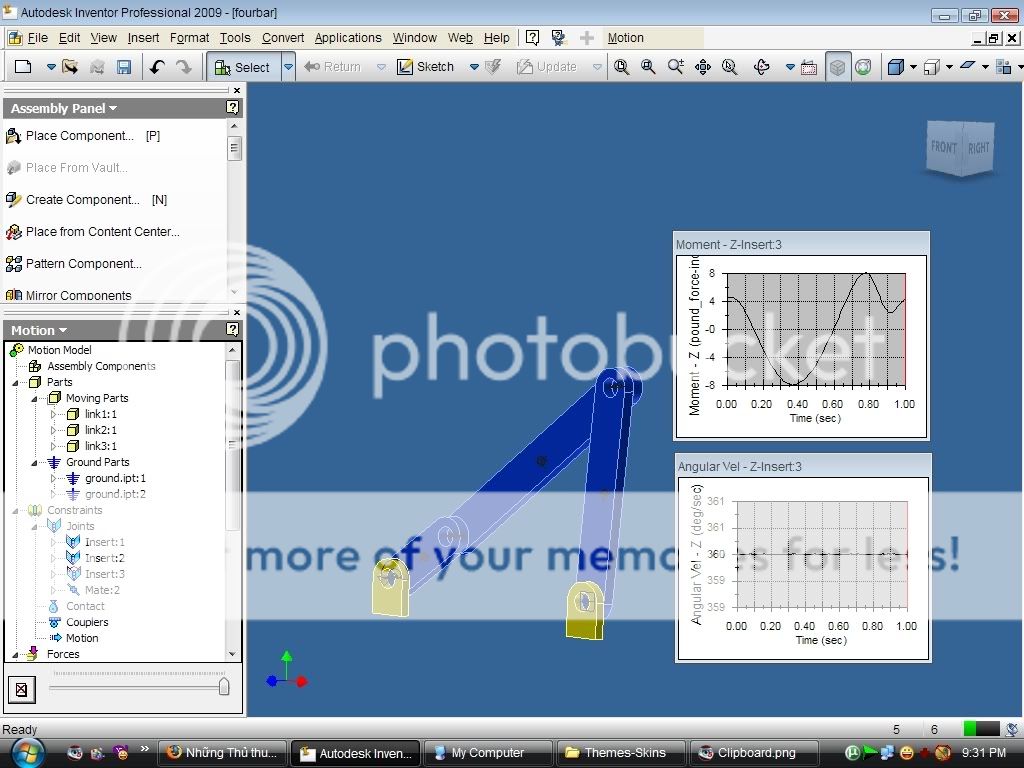
Task: Click the Zoom Selected icon
Action: [x=729, y=67]
